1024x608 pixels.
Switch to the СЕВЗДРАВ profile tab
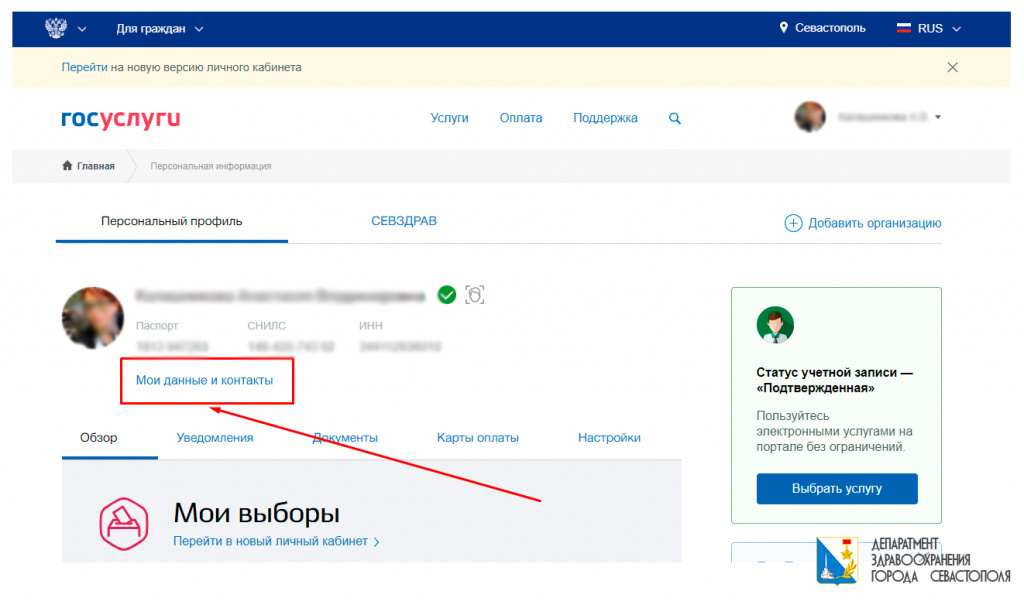point(404,221)
